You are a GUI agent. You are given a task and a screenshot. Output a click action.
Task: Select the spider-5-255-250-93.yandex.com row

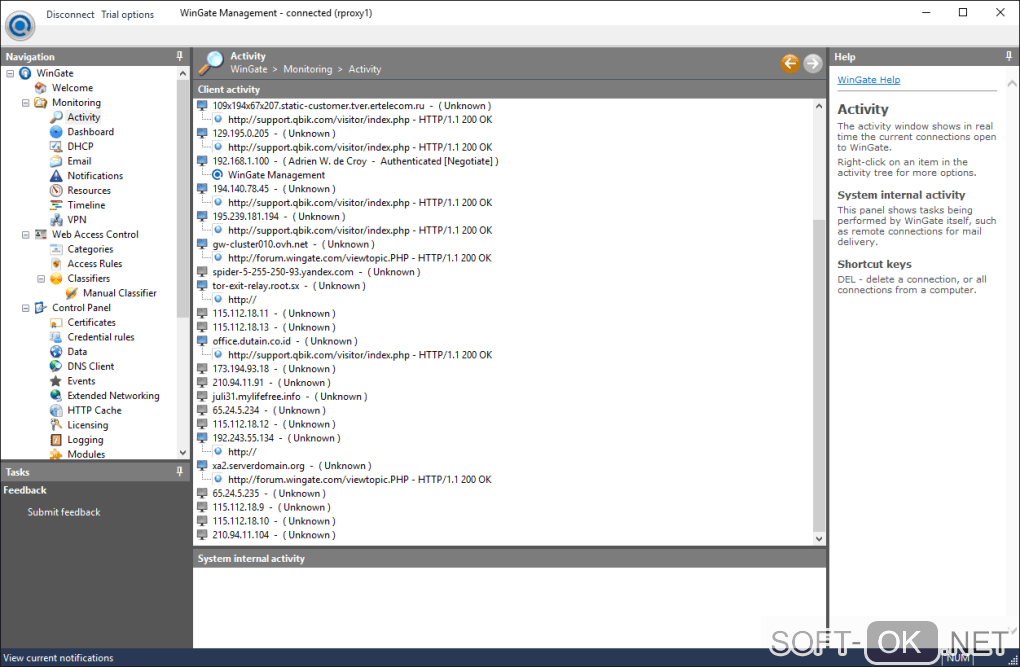[316, 272]
